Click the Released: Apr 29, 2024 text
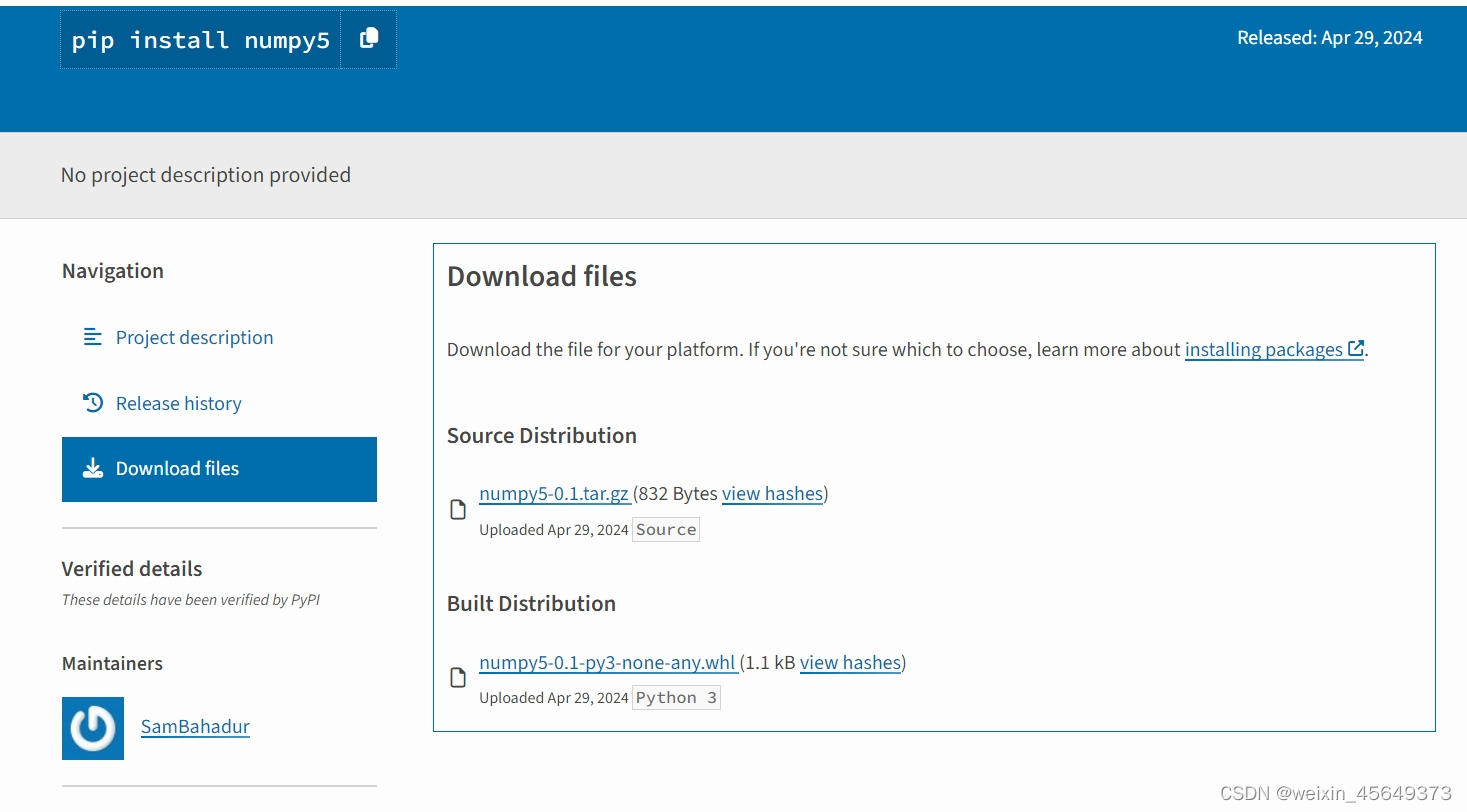 coord(1330,38)
